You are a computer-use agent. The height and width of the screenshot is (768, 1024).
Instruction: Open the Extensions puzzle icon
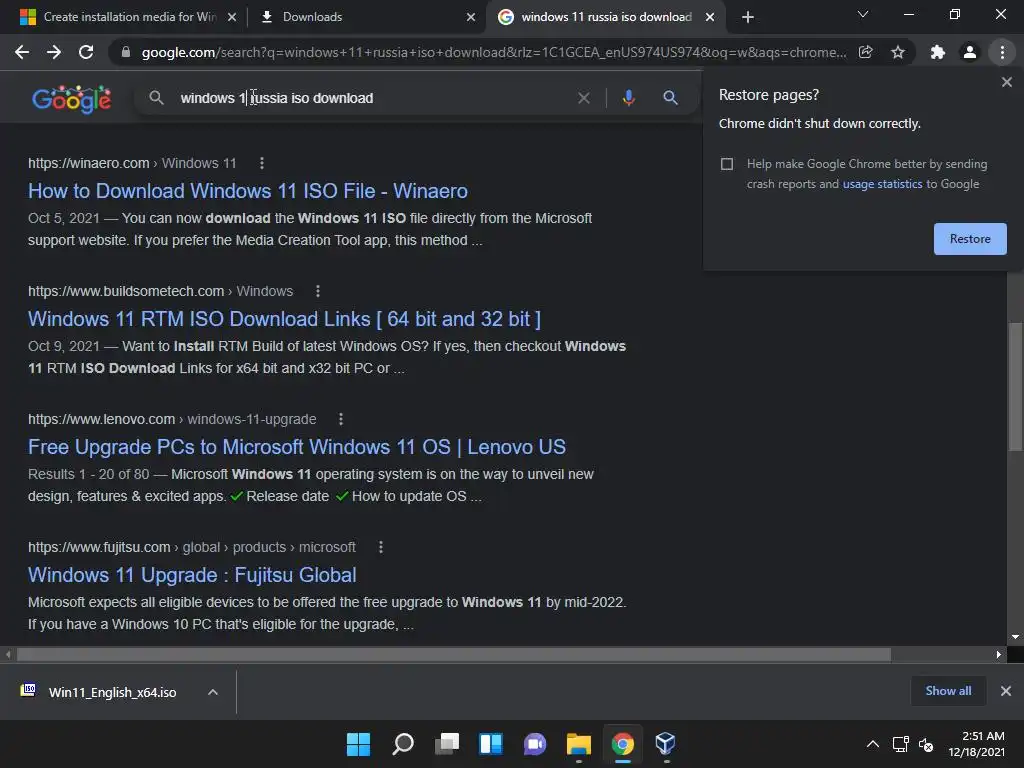click(x=938, y=52)
